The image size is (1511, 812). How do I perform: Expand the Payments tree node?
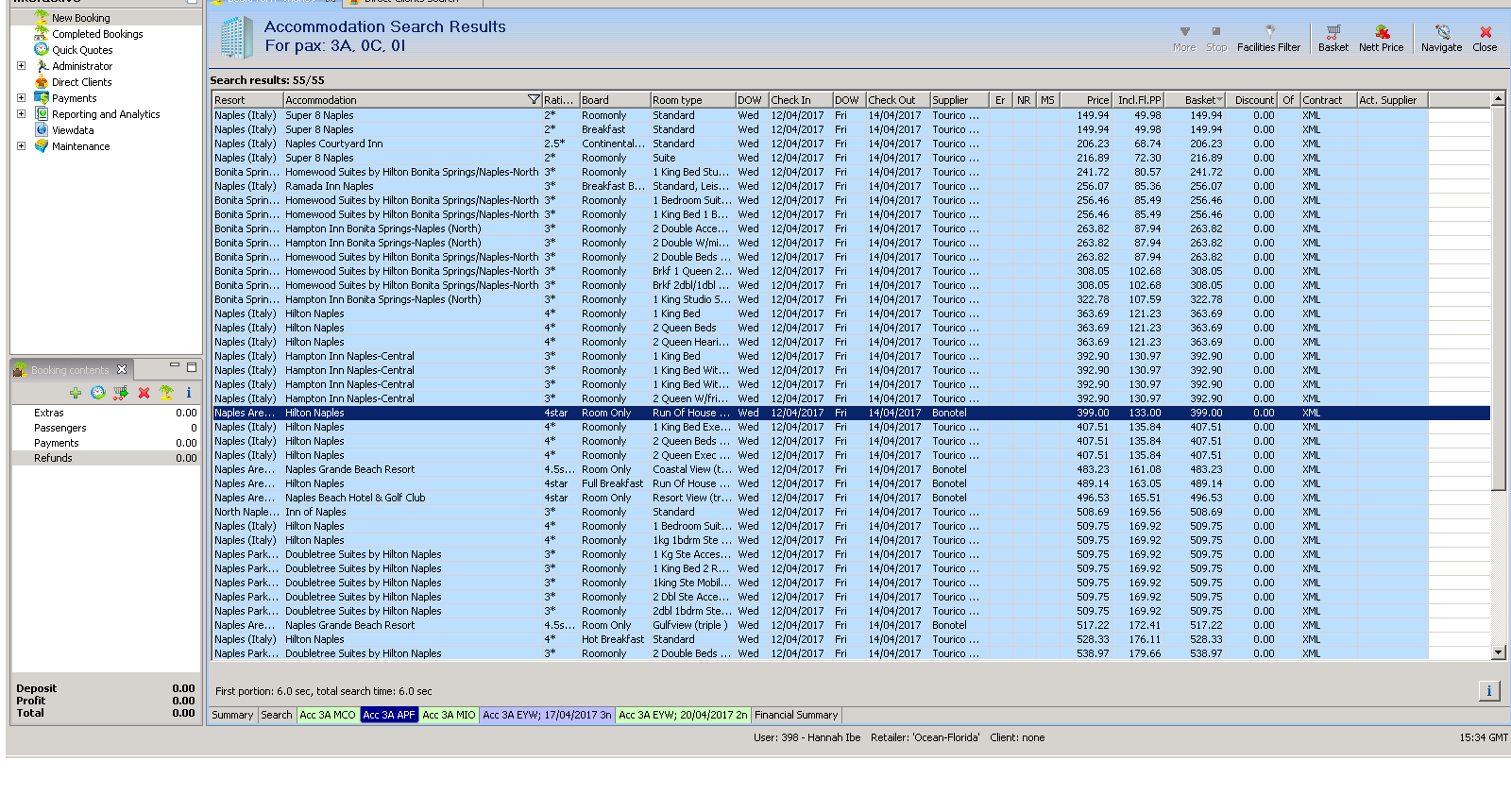click(x=22, y=98)
